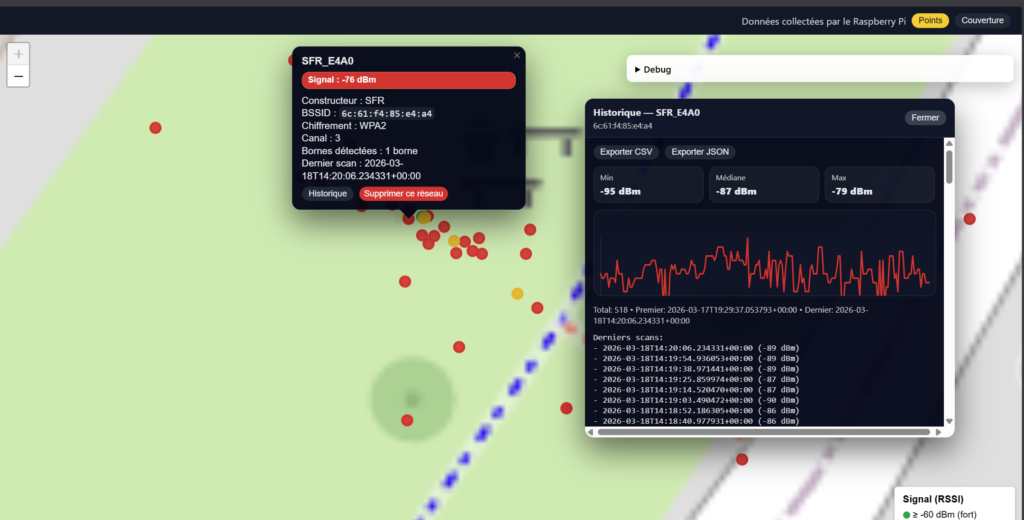
Task: Click the green ≥ -60 dBm legend entry
Action: point(940,515)
